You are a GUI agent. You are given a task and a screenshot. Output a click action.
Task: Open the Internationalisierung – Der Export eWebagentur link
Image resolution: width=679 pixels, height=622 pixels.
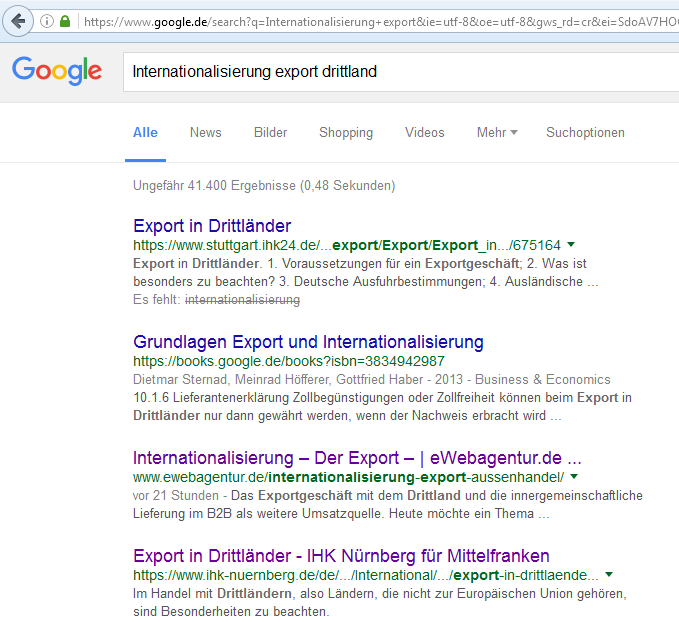[357, 458]
